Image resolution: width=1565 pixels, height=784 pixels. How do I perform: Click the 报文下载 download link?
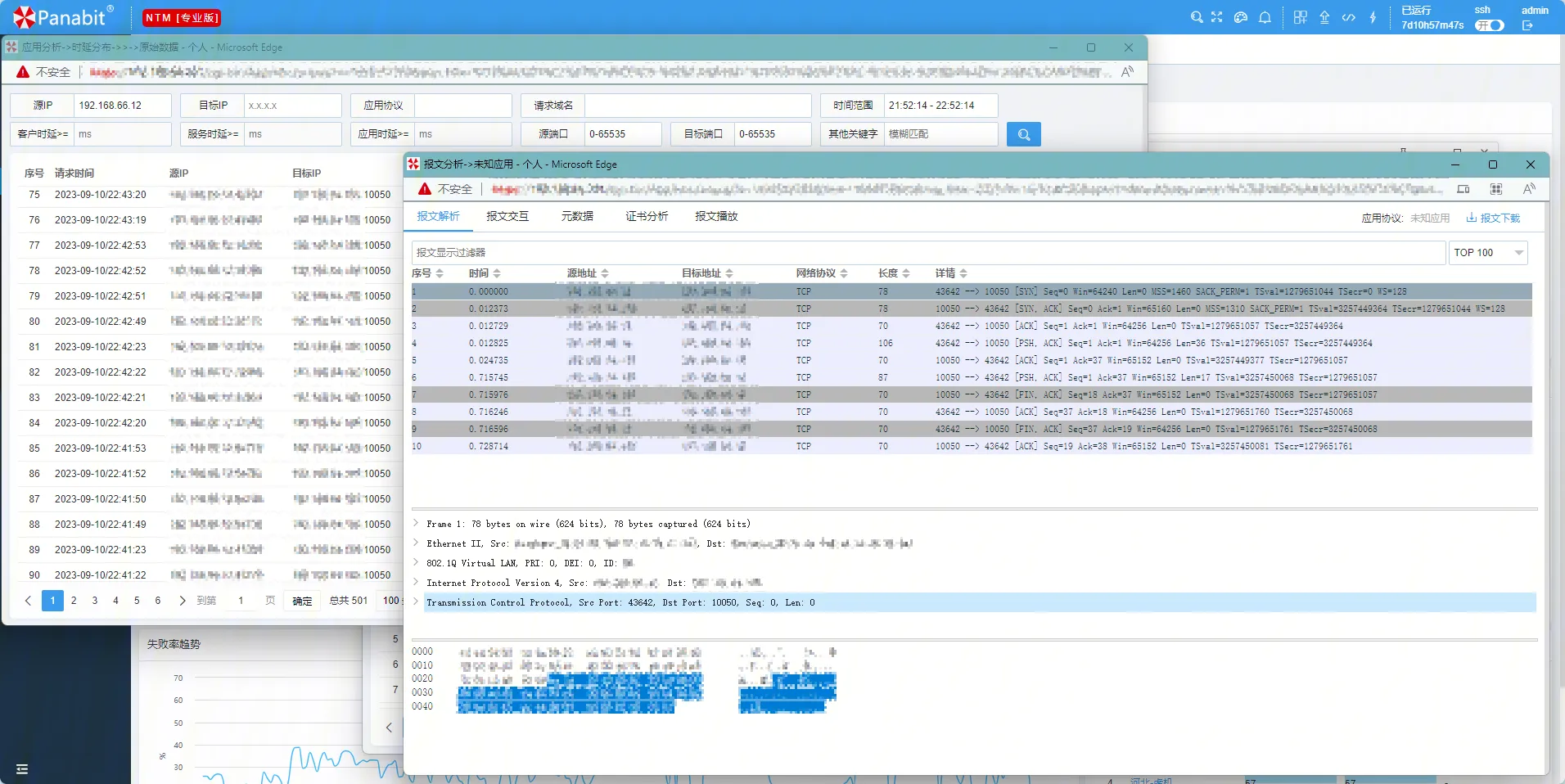[x=1493, y=219]
